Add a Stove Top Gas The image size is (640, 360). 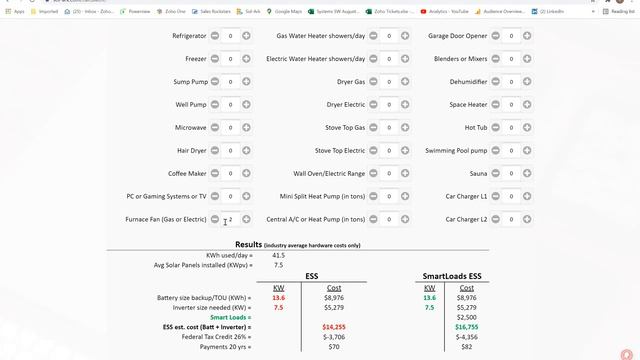(x=405, y=127)
